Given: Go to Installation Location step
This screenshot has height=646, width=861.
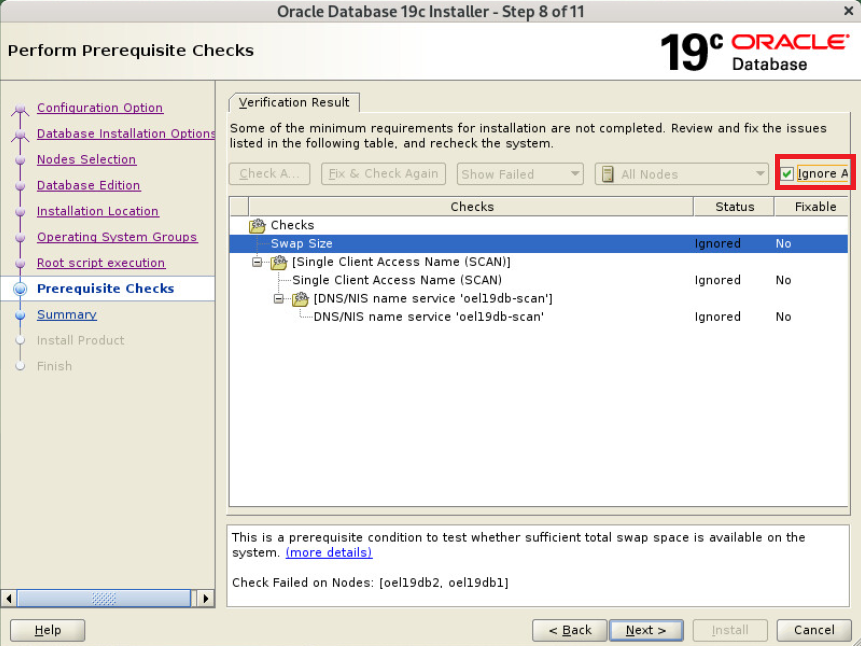Looking at the screenshot, I should point(98,211).
